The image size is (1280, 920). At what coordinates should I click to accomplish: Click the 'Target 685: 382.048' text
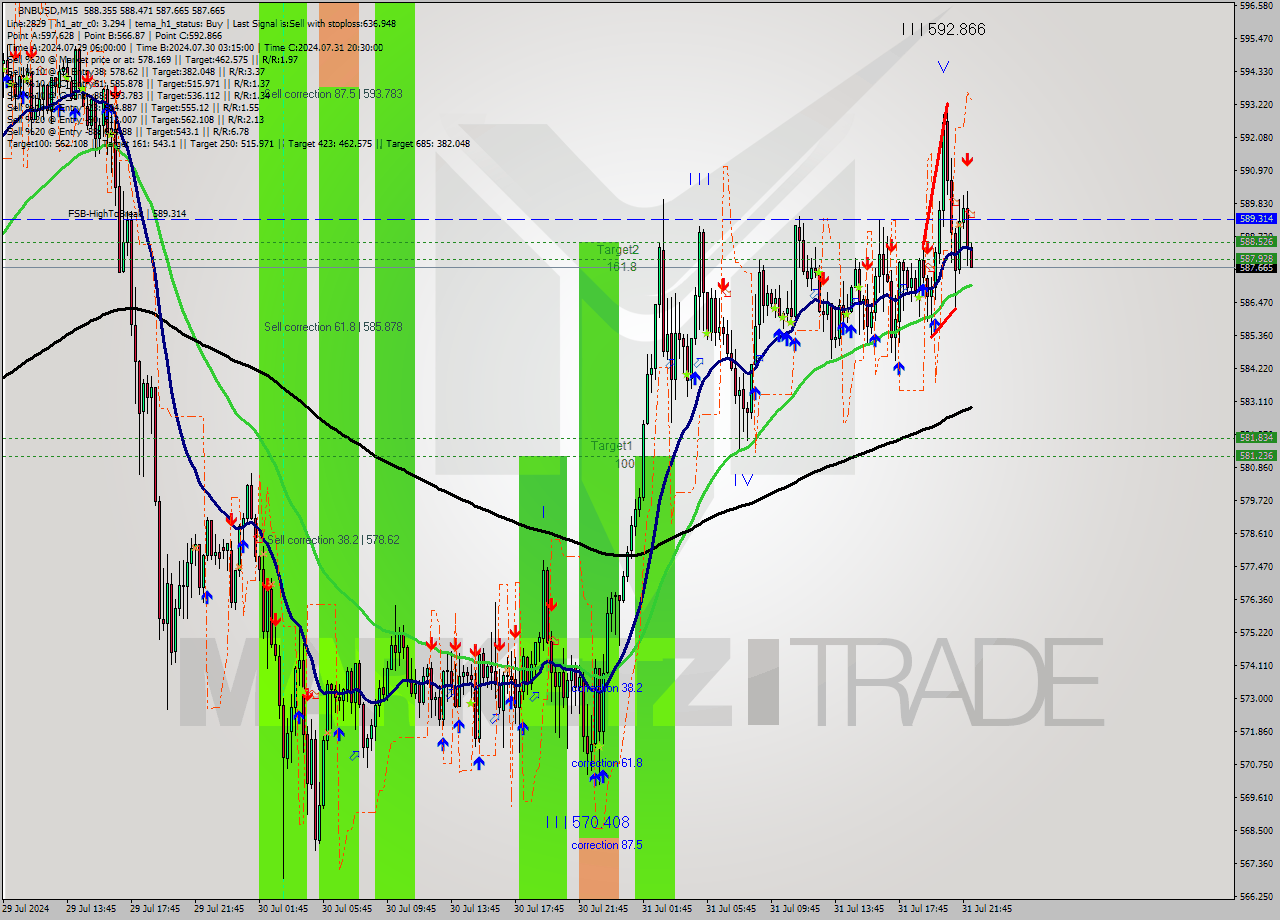click(428, 143)
